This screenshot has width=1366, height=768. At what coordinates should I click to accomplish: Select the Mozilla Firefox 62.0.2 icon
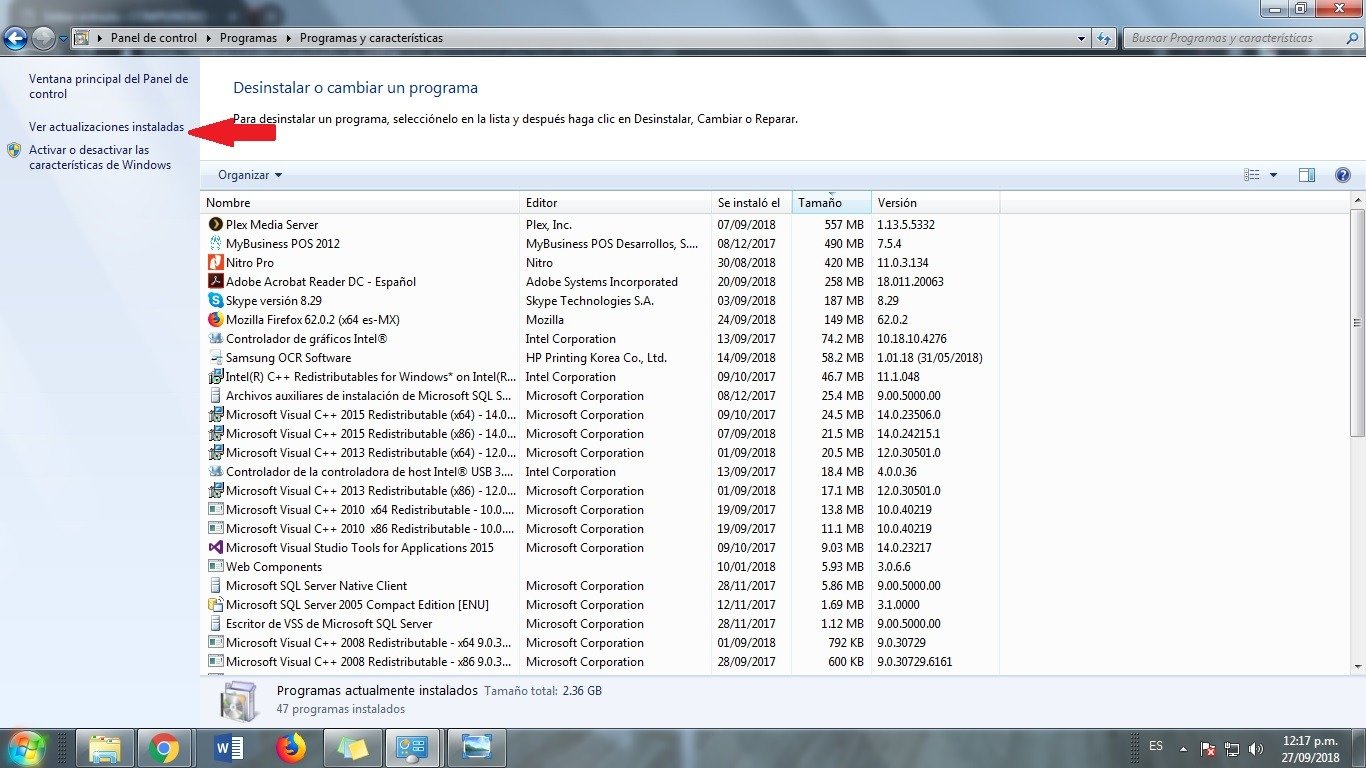point(216,320)
